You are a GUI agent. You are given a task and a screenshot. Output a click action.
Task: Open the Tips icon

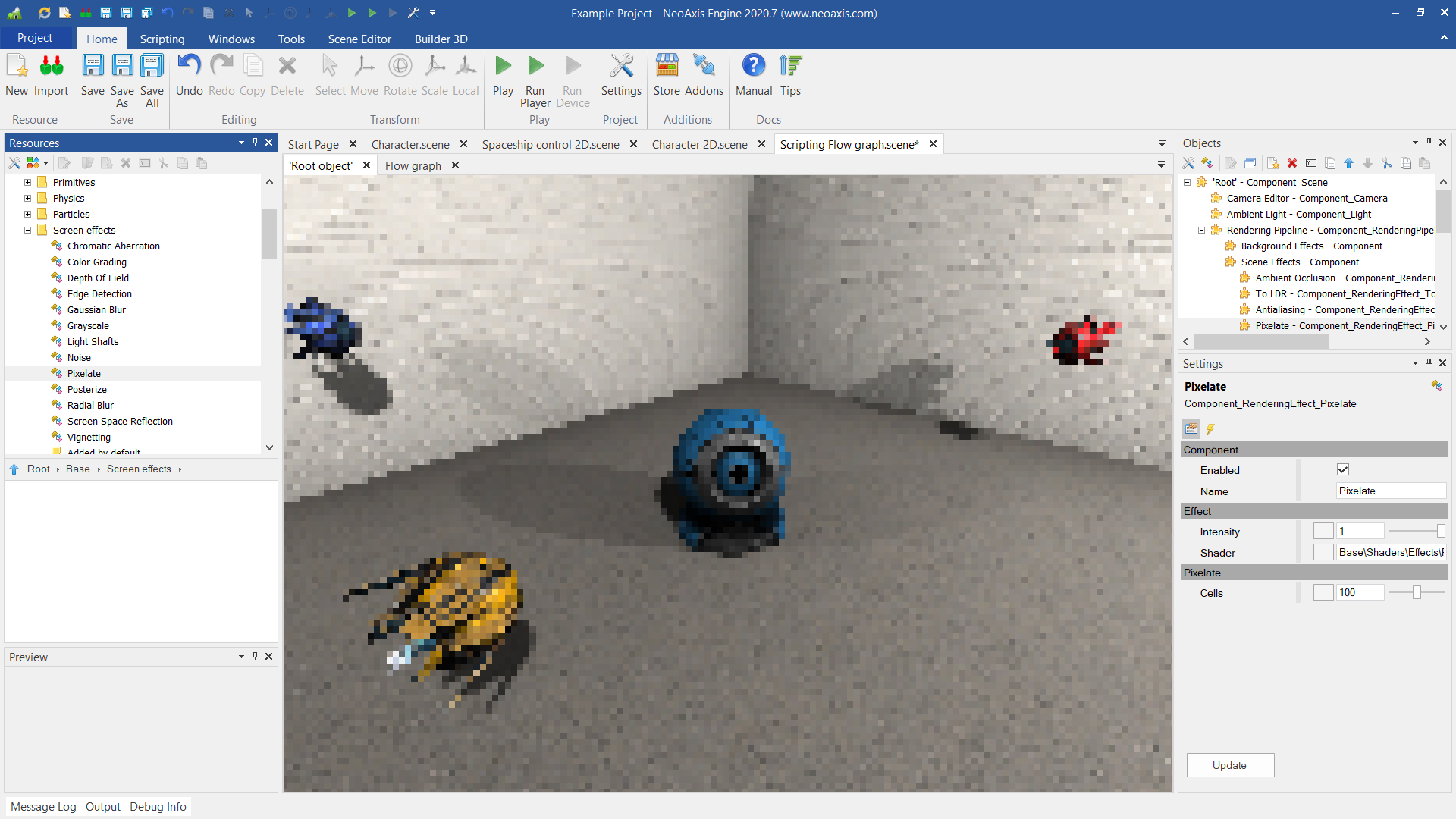790,67
